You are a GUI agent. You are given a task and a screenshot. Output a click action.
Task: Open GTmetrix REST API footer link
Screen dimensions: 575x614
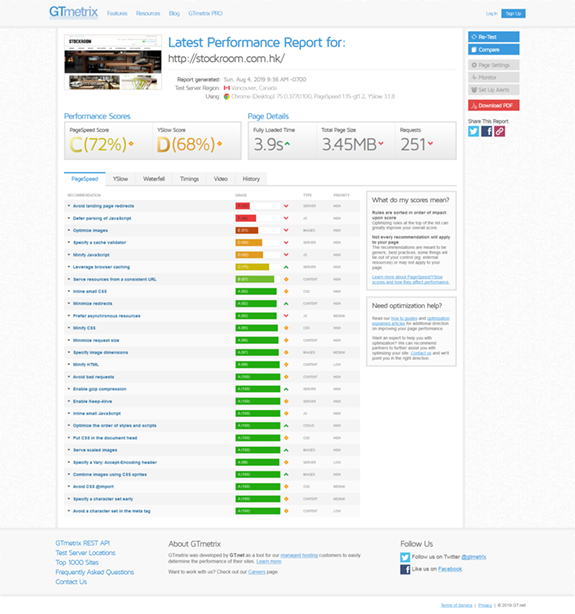pyautogui.click(x=82, y=543)
